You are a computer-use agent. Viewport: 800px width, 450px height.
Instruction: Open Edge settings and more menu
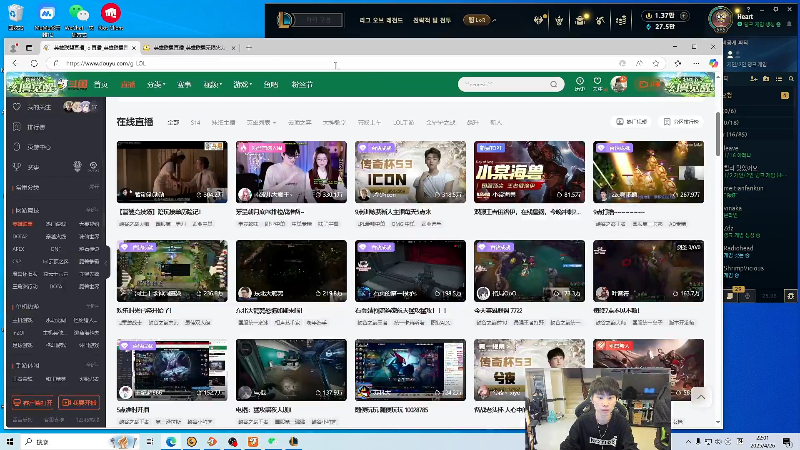click(696, 63)
